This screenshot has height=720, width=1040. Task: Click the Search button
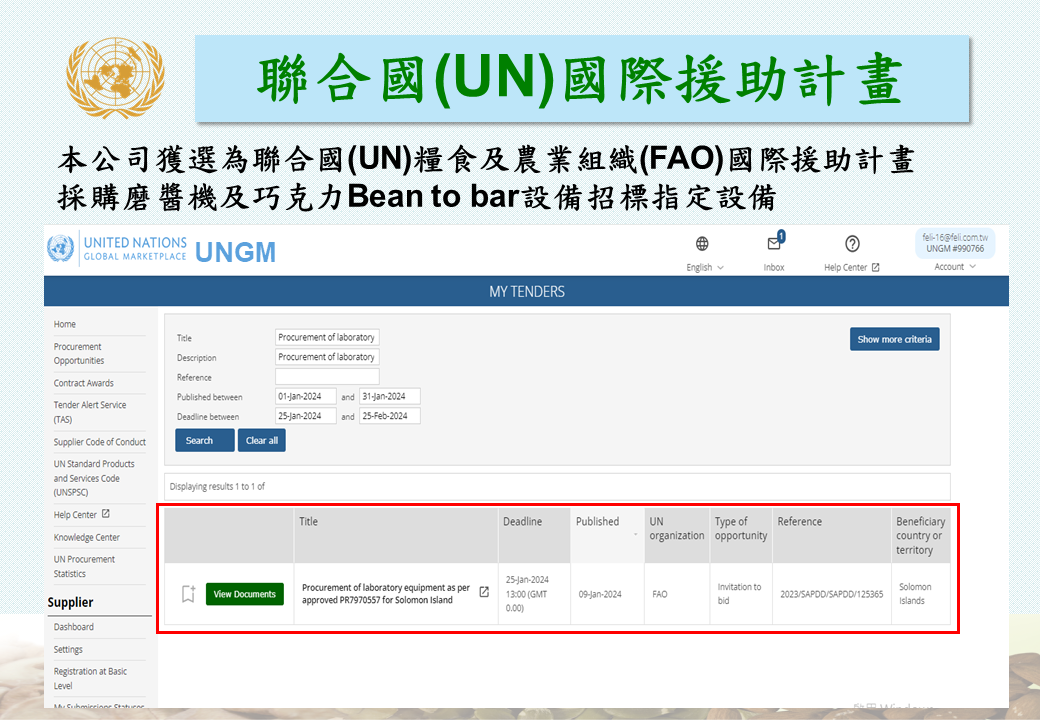(204, 440)
